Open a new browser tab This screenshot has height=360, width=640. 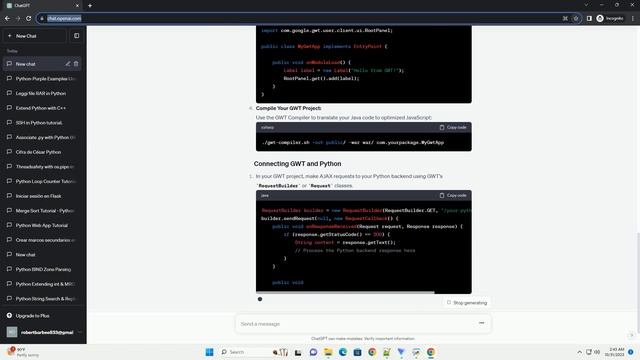pyautogui.click(x=90, y=6)
